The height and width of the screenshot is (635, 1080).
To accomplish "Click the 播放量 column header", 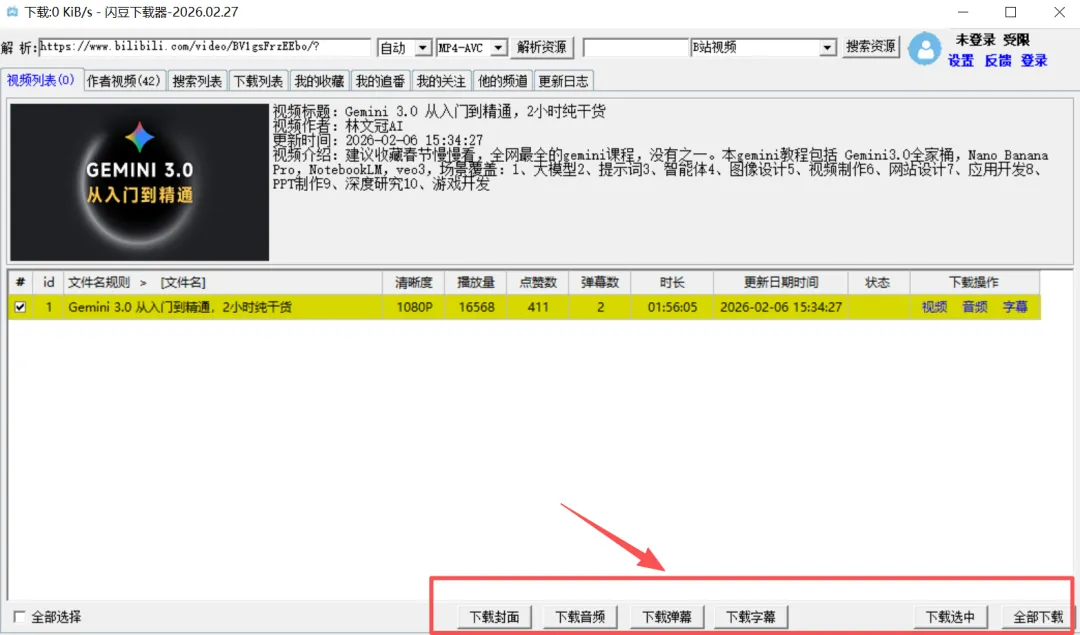I will click(x=476, y=282).
